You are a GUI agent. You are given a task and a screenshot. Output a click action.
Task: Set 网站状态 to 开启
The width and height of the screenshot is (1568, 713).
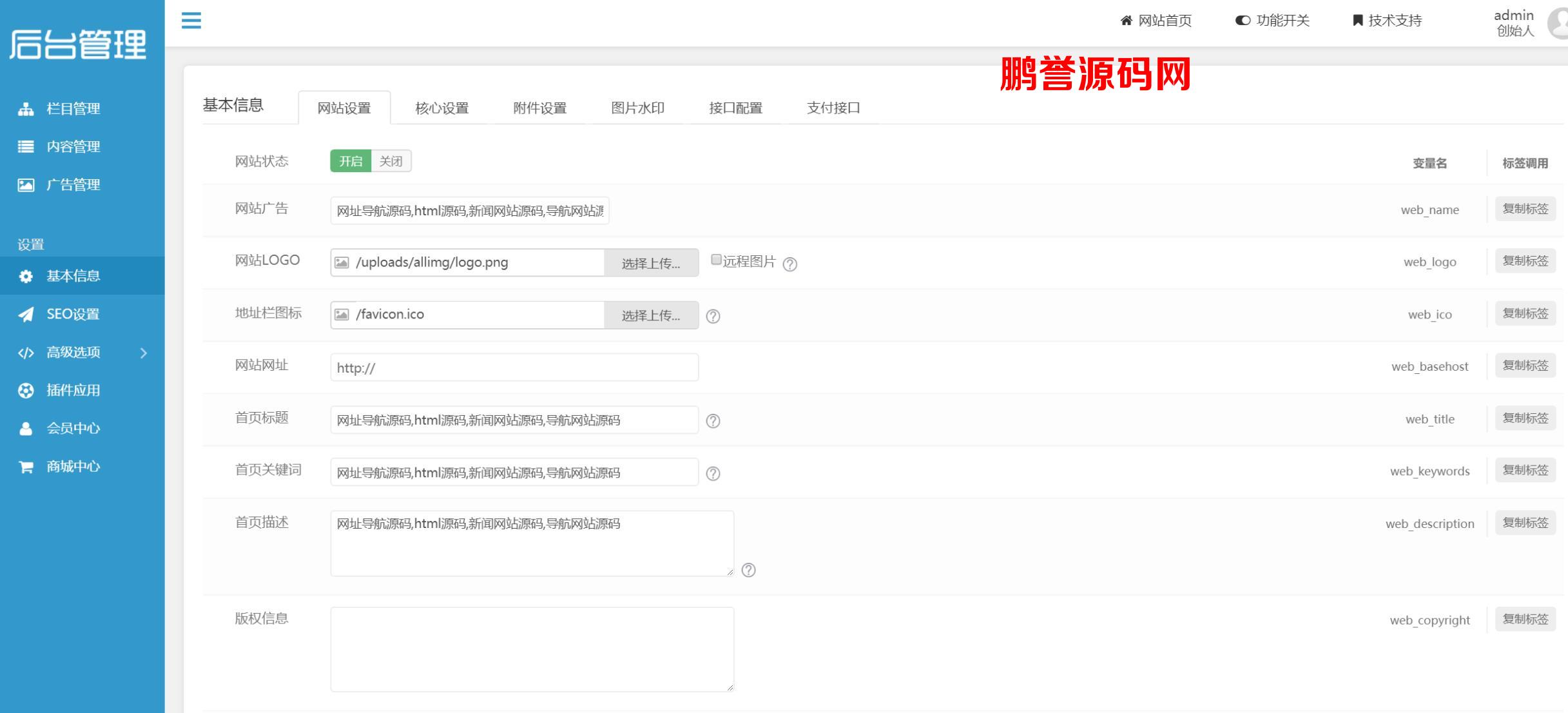pos(351,161)
